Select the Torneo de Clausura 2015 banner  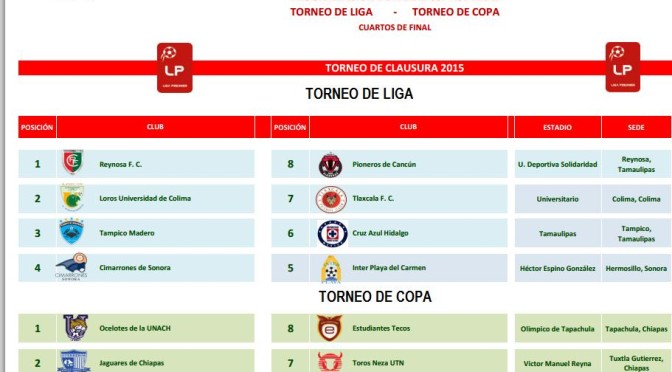coord(394,68)
